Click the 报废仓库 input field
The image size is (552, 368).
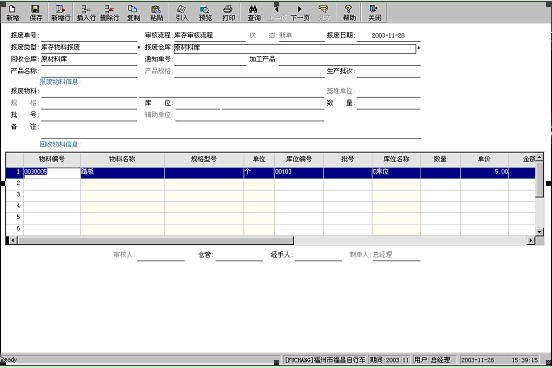(x=295, y=48)
